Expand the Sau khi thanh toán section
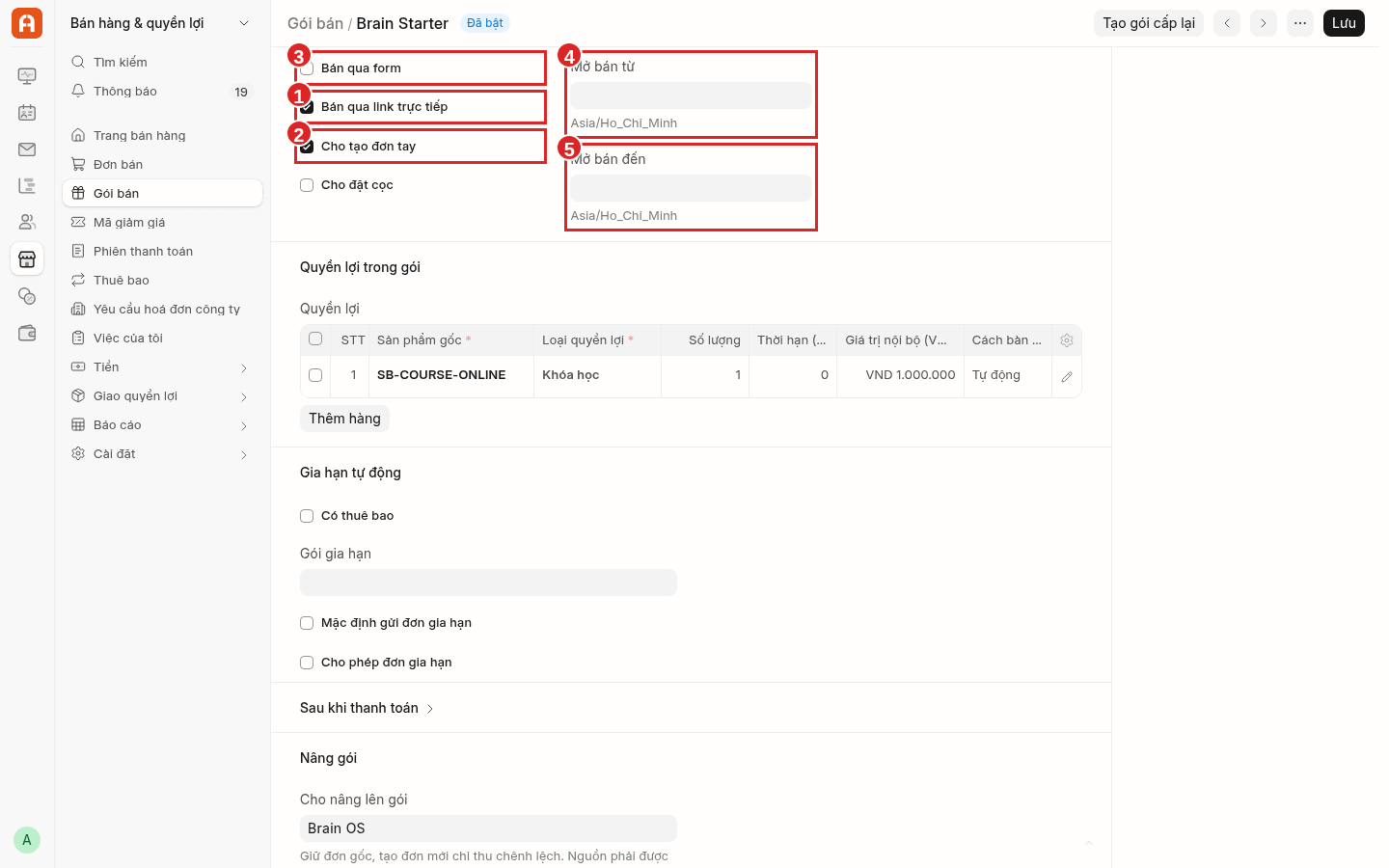The height and width of the screenshot is (868, 1389). (x=367, y=708)
